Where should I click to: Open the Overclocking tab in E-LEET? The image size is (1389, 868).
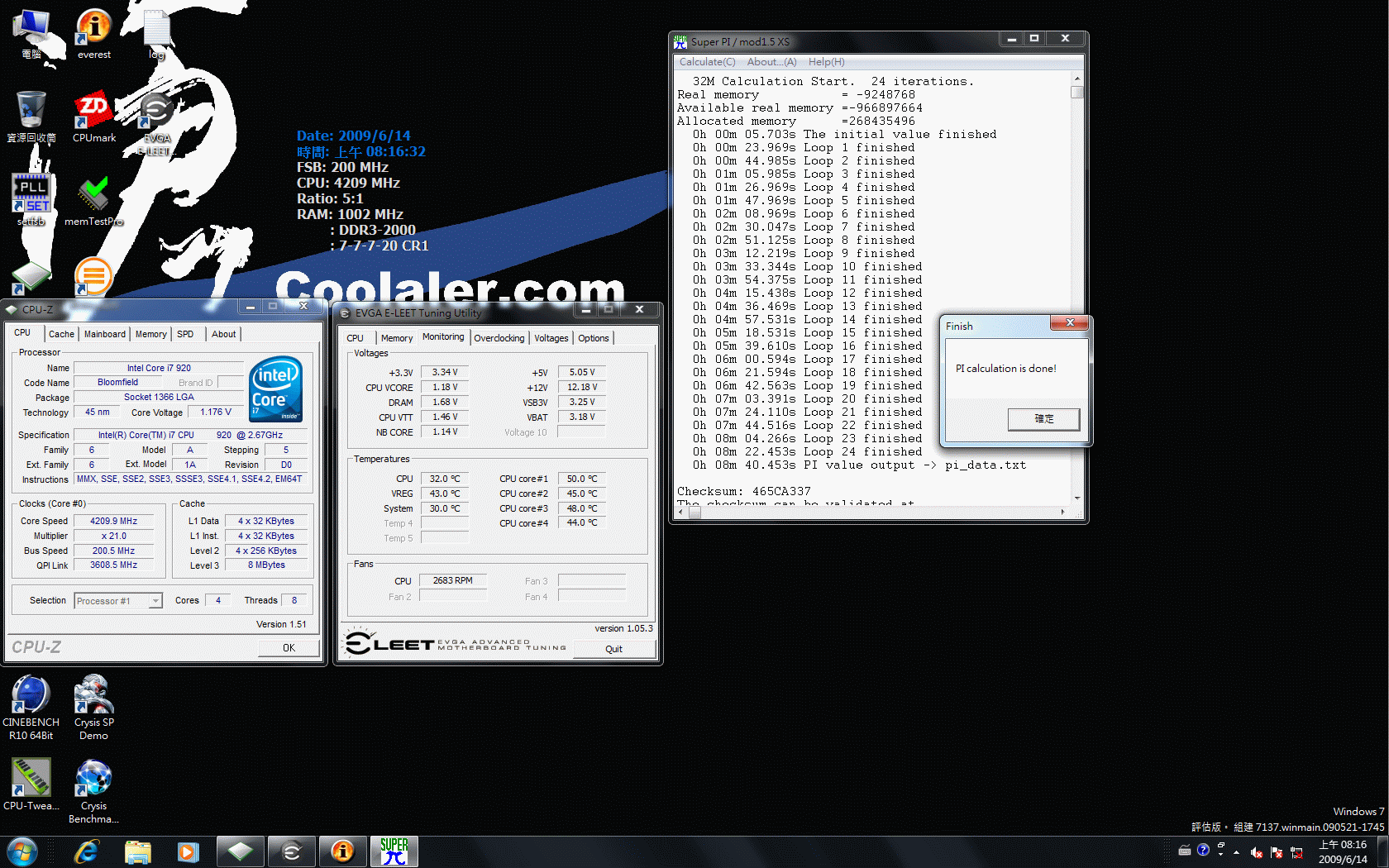point(499,338)
